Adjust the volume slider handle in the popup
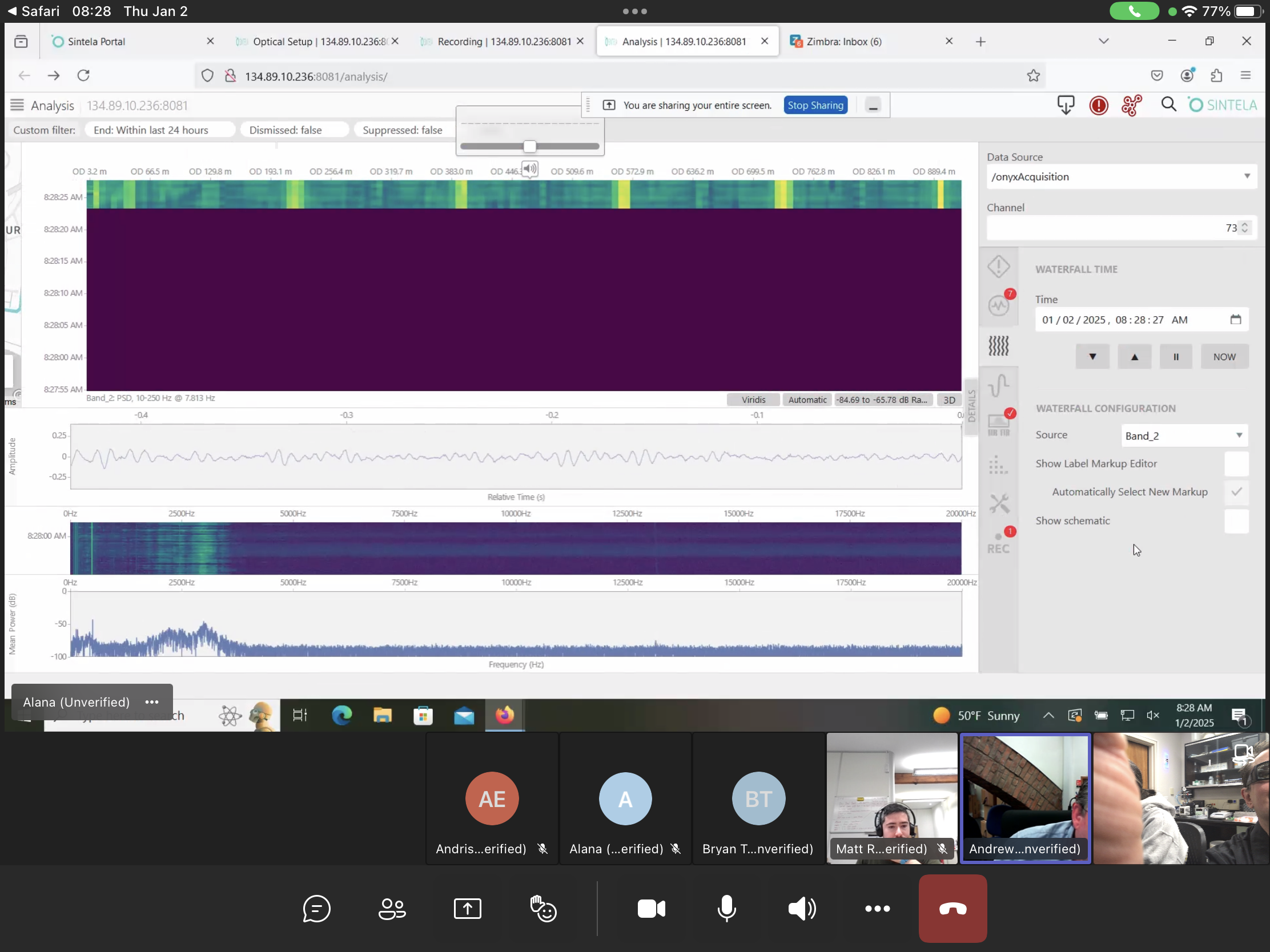This screenshot has width=1270, height=952. click(x=529, y=146)
